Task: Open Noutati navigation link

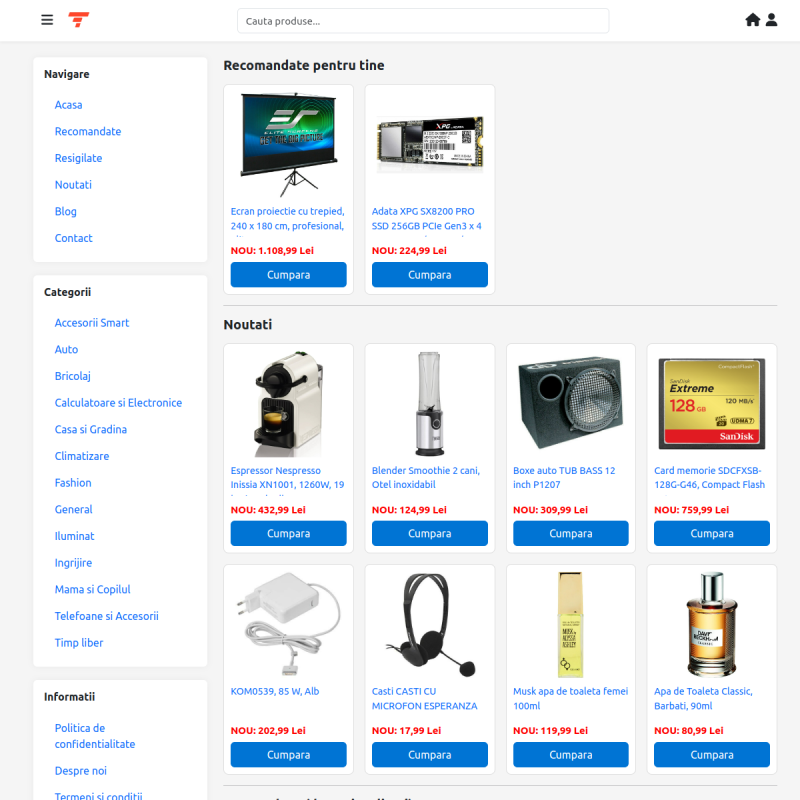Action: coord(73,185)
